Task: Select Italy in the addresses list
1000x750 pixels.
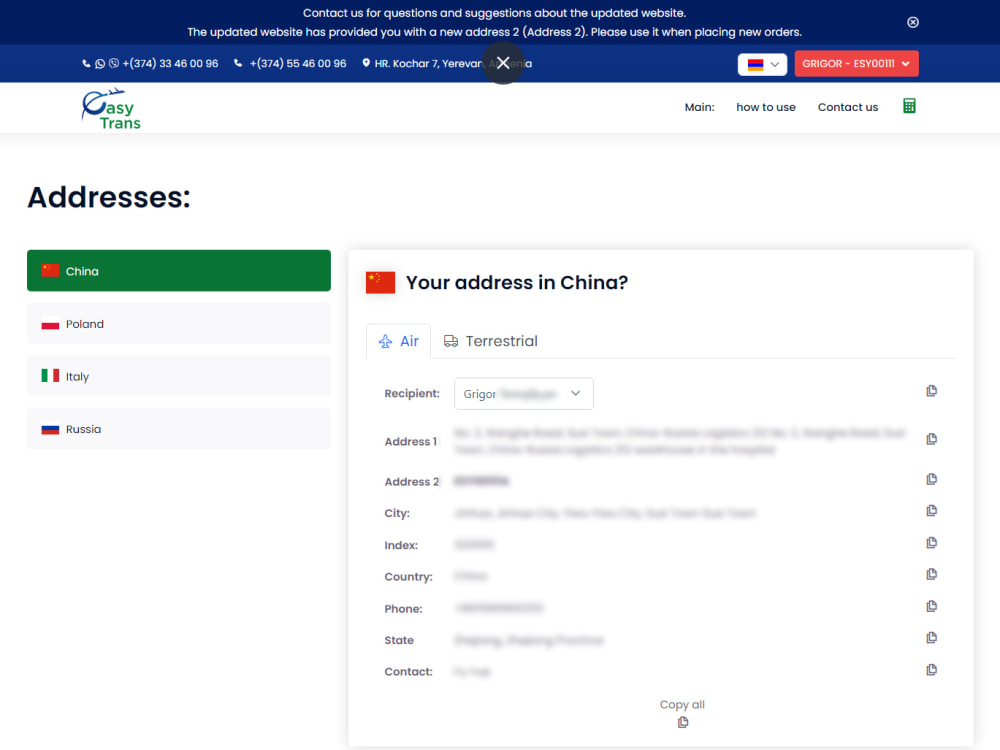Action: (x=179, y=376)
